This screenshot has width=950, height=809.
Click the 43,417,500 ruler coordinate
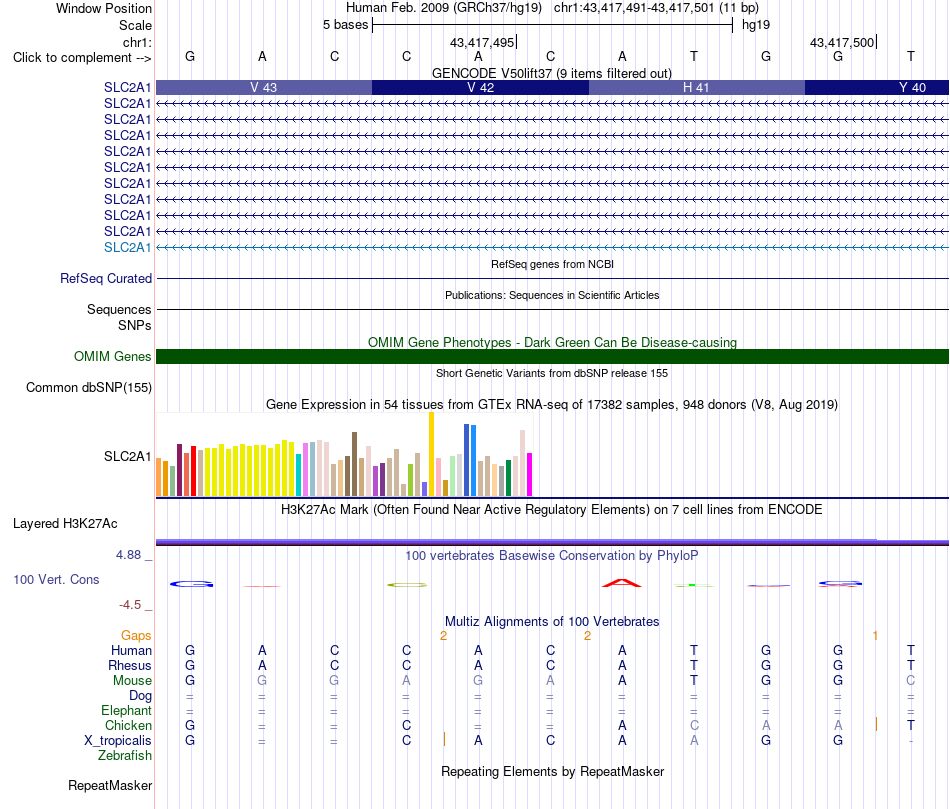(842, 42)
